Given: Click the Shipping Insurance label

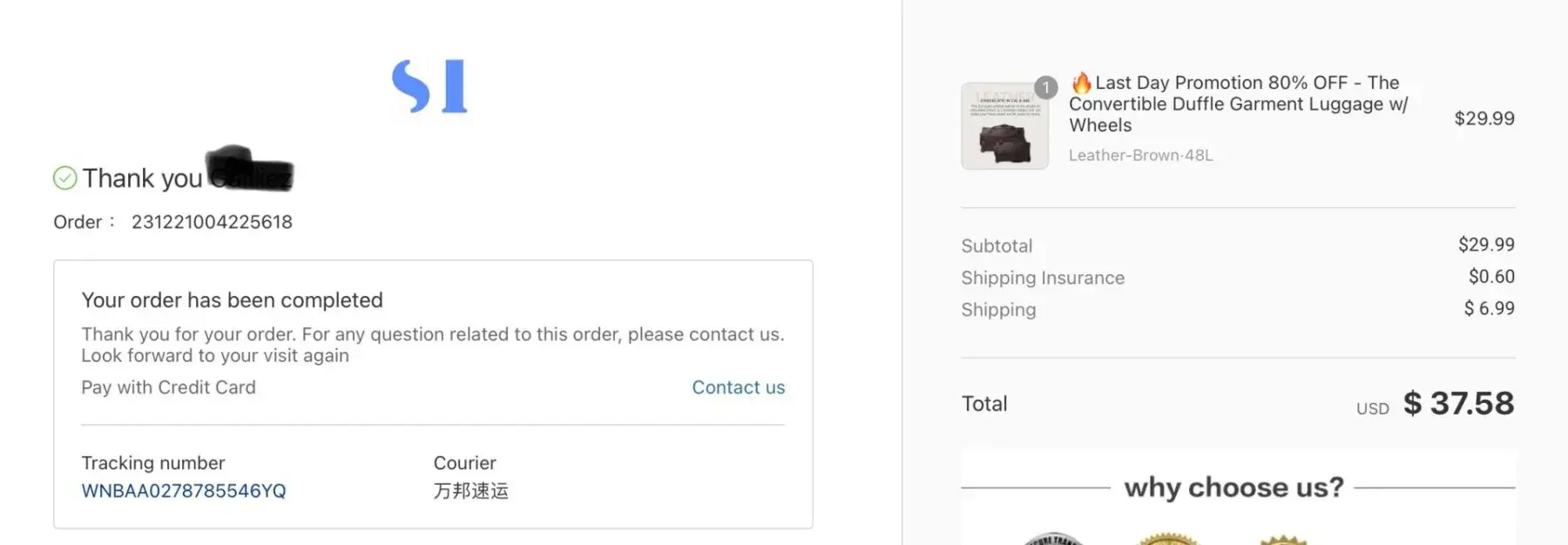Looking at the screenshot, I should point(1043,278).
